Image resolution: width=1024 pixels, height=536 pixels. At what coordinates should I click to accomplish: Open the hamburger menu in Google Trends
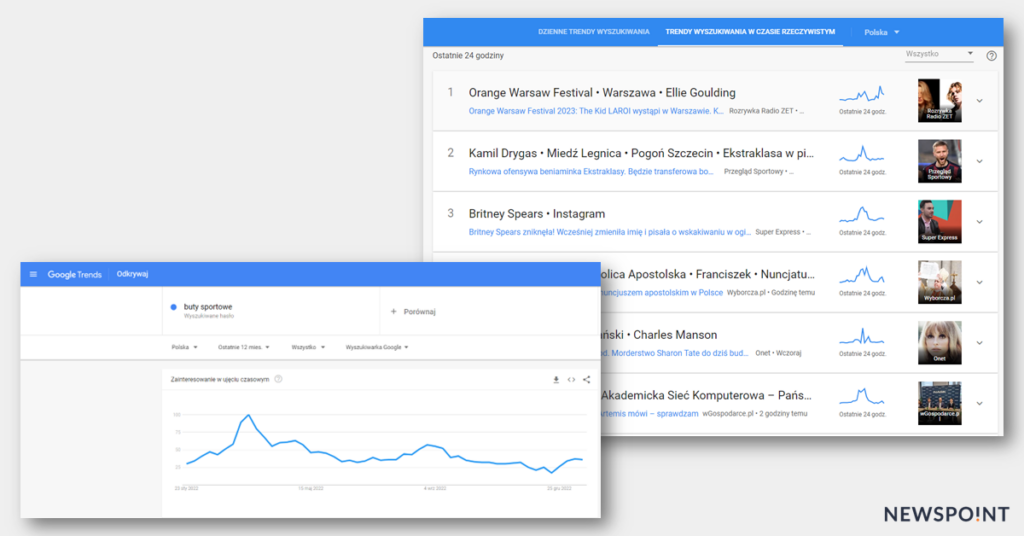tap(33, 274)
